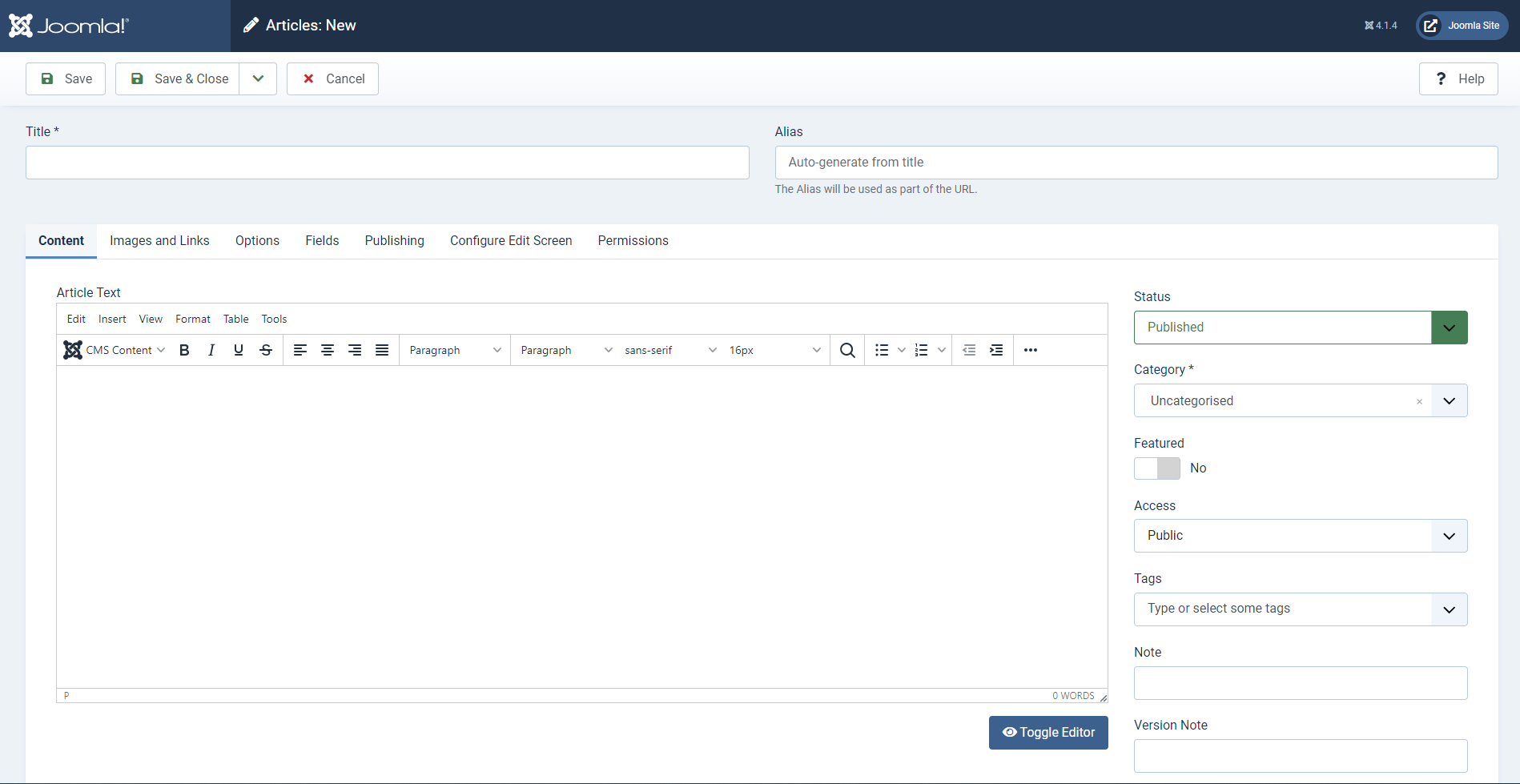Screen dimensions: 1520x784
Task: Open the CMS Content dropdown
Action: 115,350
